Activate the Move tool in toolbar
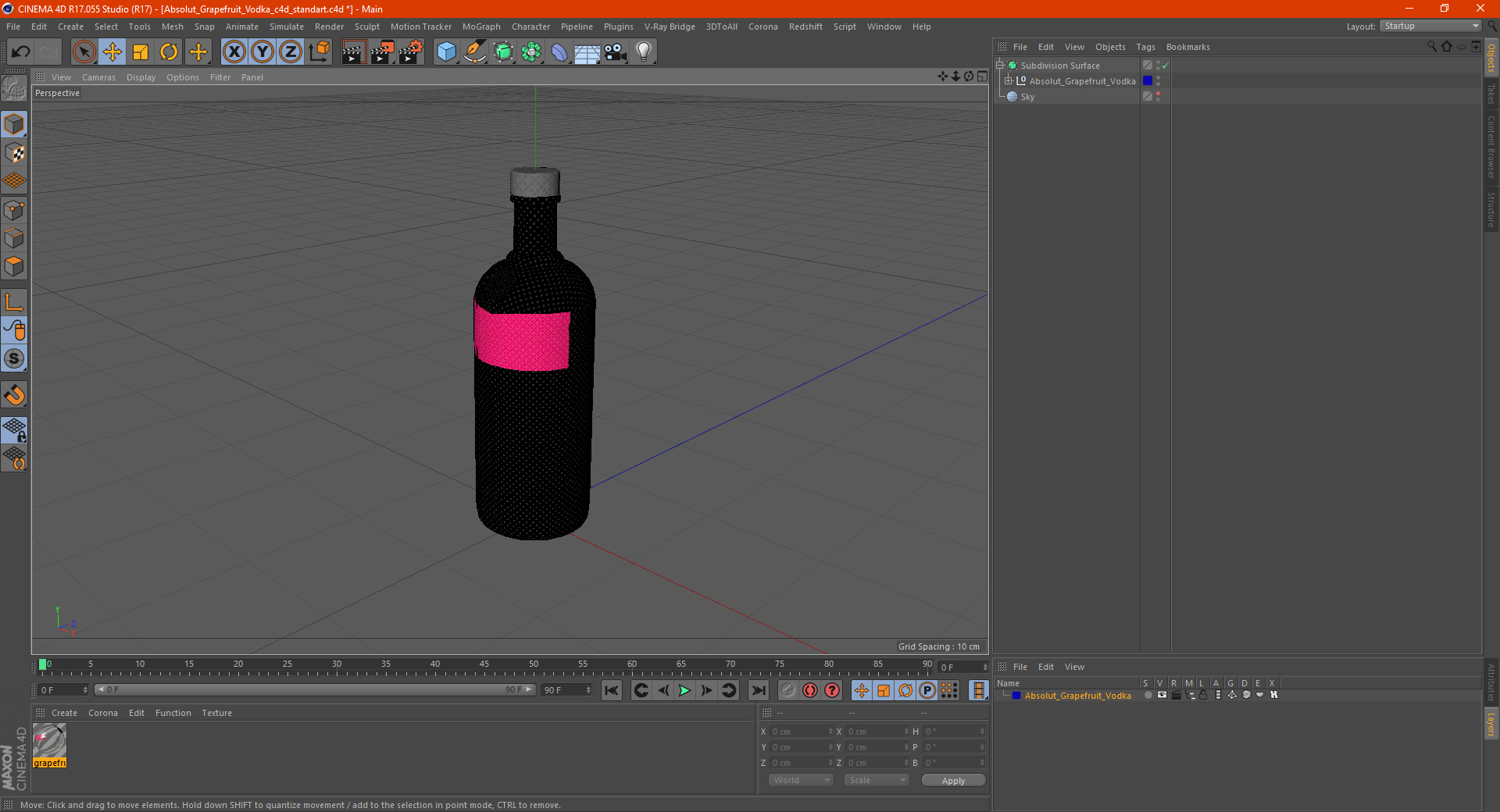 pos(112,52)
